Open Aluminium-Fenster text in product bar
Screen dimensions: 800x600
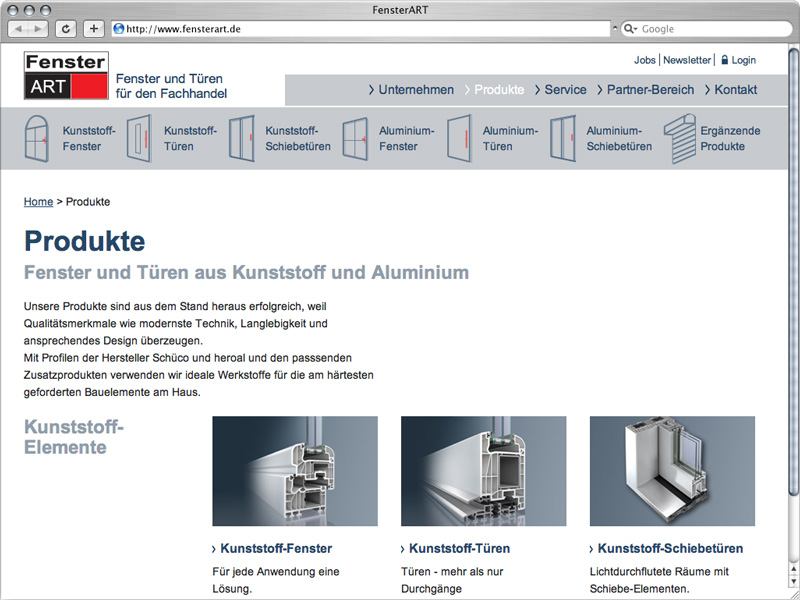point(407,138)
